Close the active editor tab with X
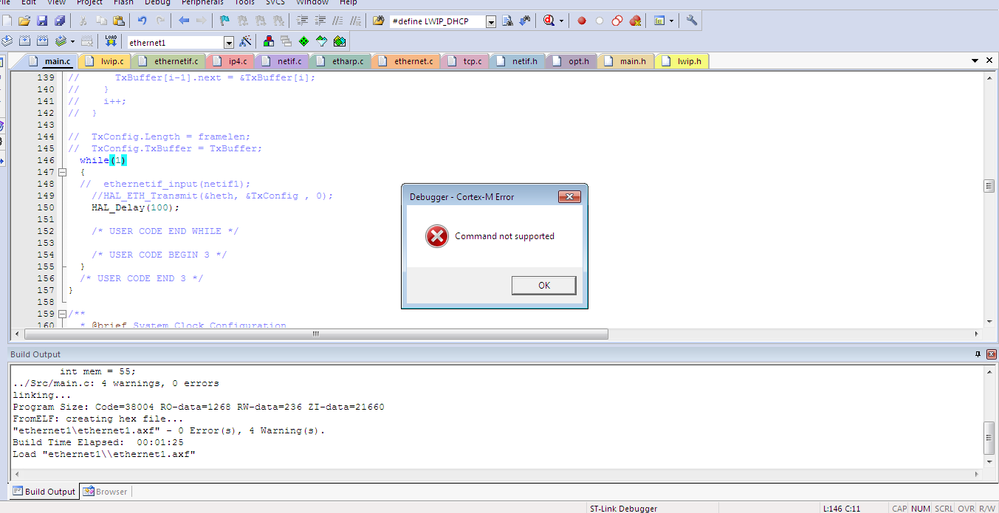Image resolution: width=999 pixels, height=513 pixels. 990,60
